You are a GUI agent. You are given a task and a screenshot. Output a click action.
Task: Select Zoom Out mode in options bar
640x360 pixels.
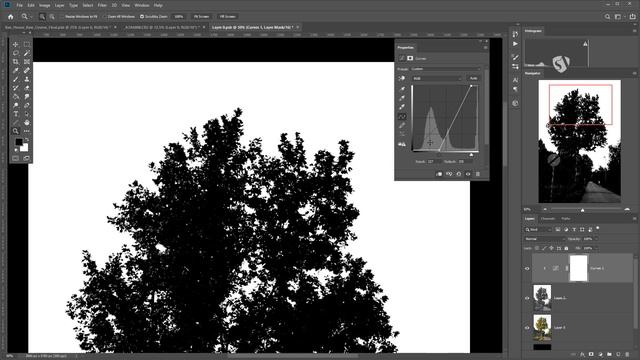pyautogui.click(x=52, y=17)
